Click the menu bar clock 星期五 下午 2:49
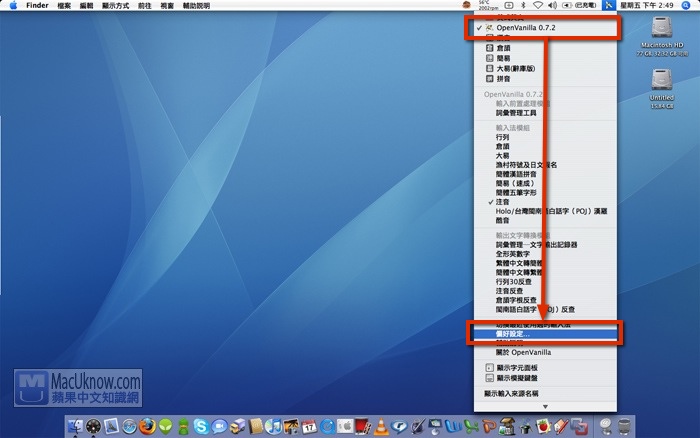 pyautogui.click(x=647, y=5)
